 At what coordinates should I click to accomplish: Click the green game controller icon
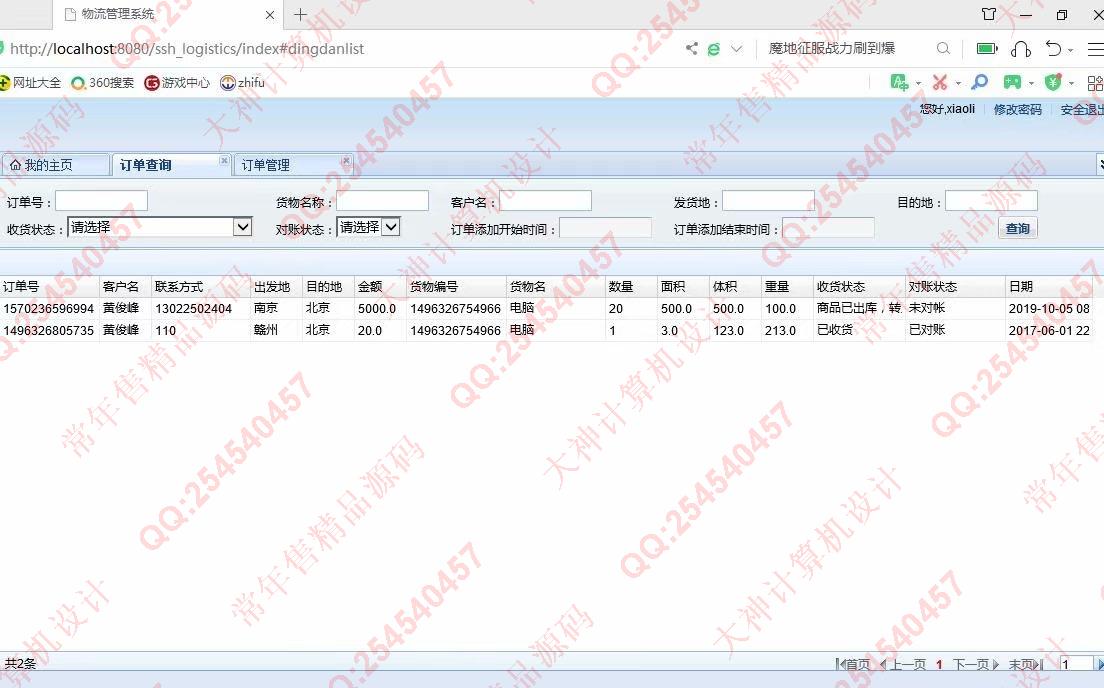tap(1012, 82)
